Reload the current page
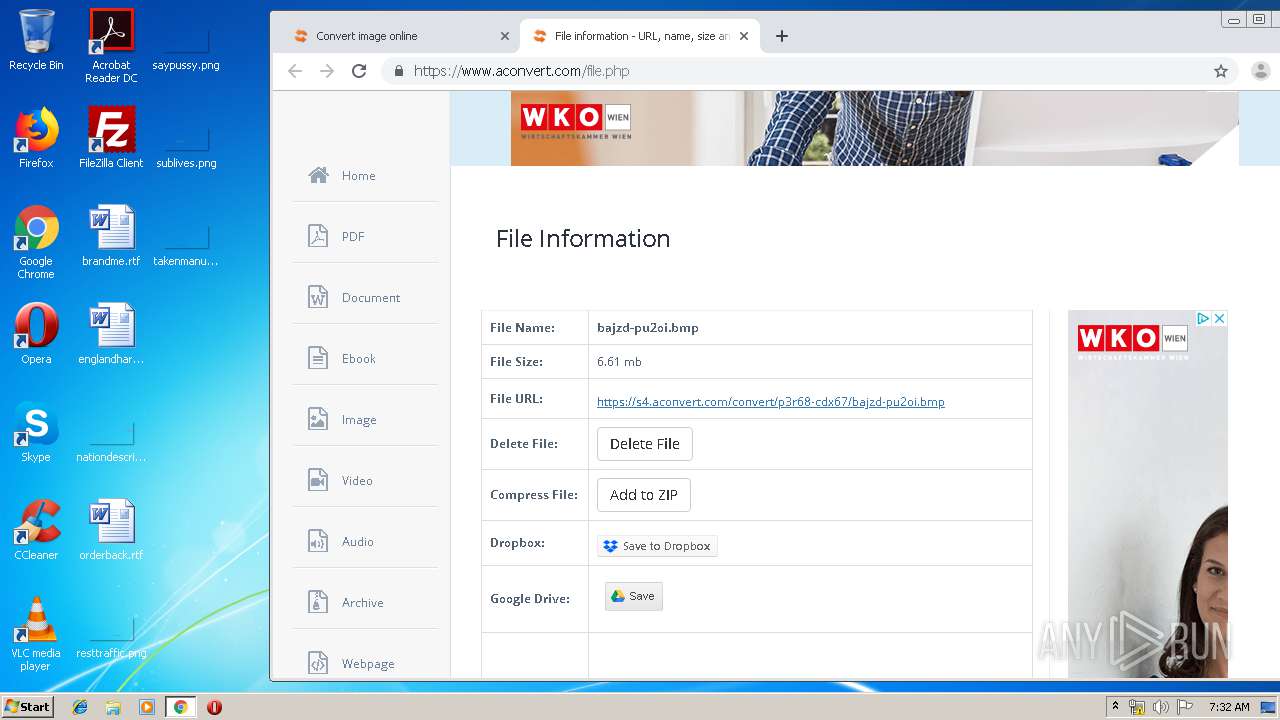 359,71
